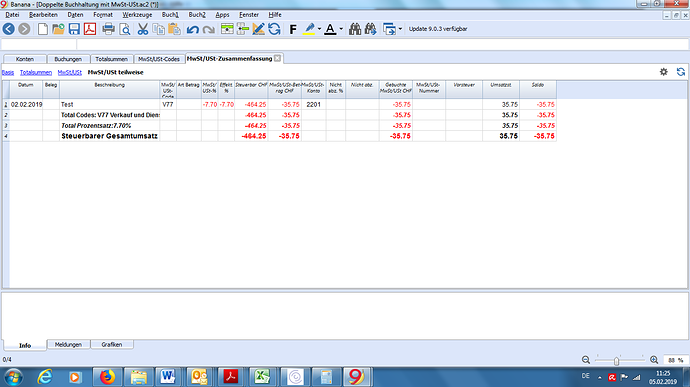Print using the printer toolbar icon
Screen dimensions: 690x387
(108, 29)
